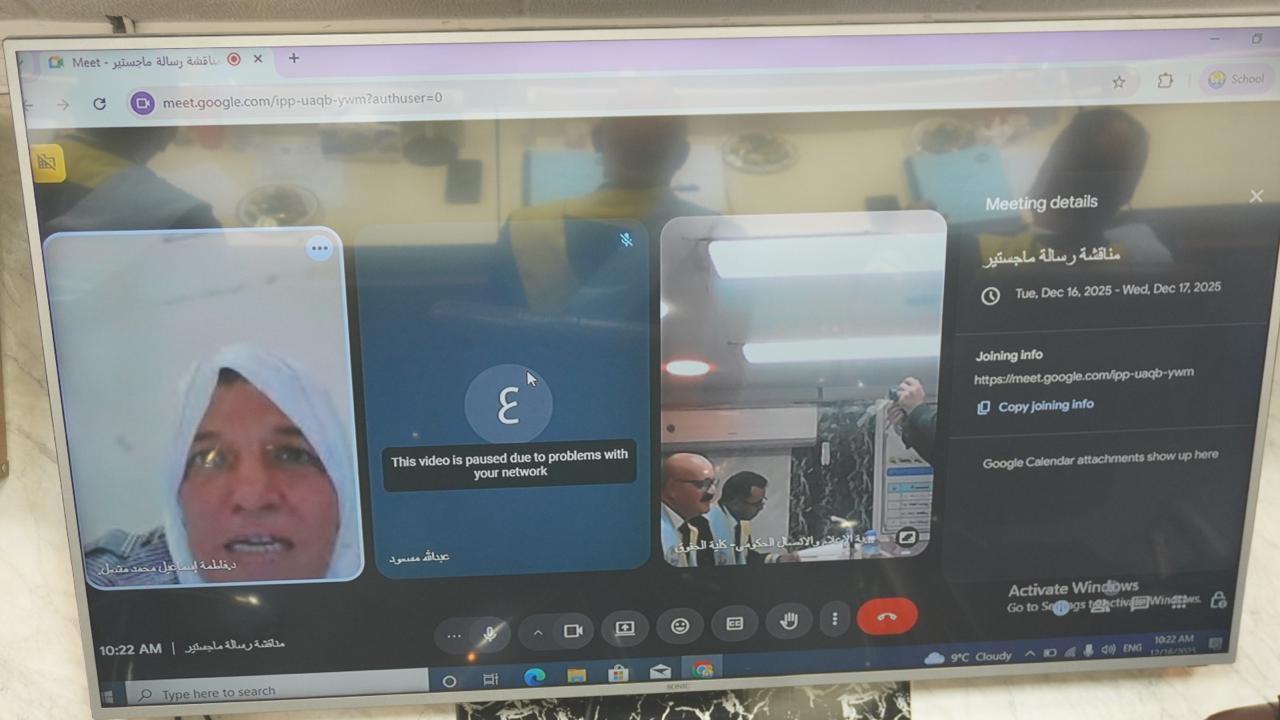Raise your hand in the meeting
The height and width of the screenshot is (720, 1280).
[789, 622]
